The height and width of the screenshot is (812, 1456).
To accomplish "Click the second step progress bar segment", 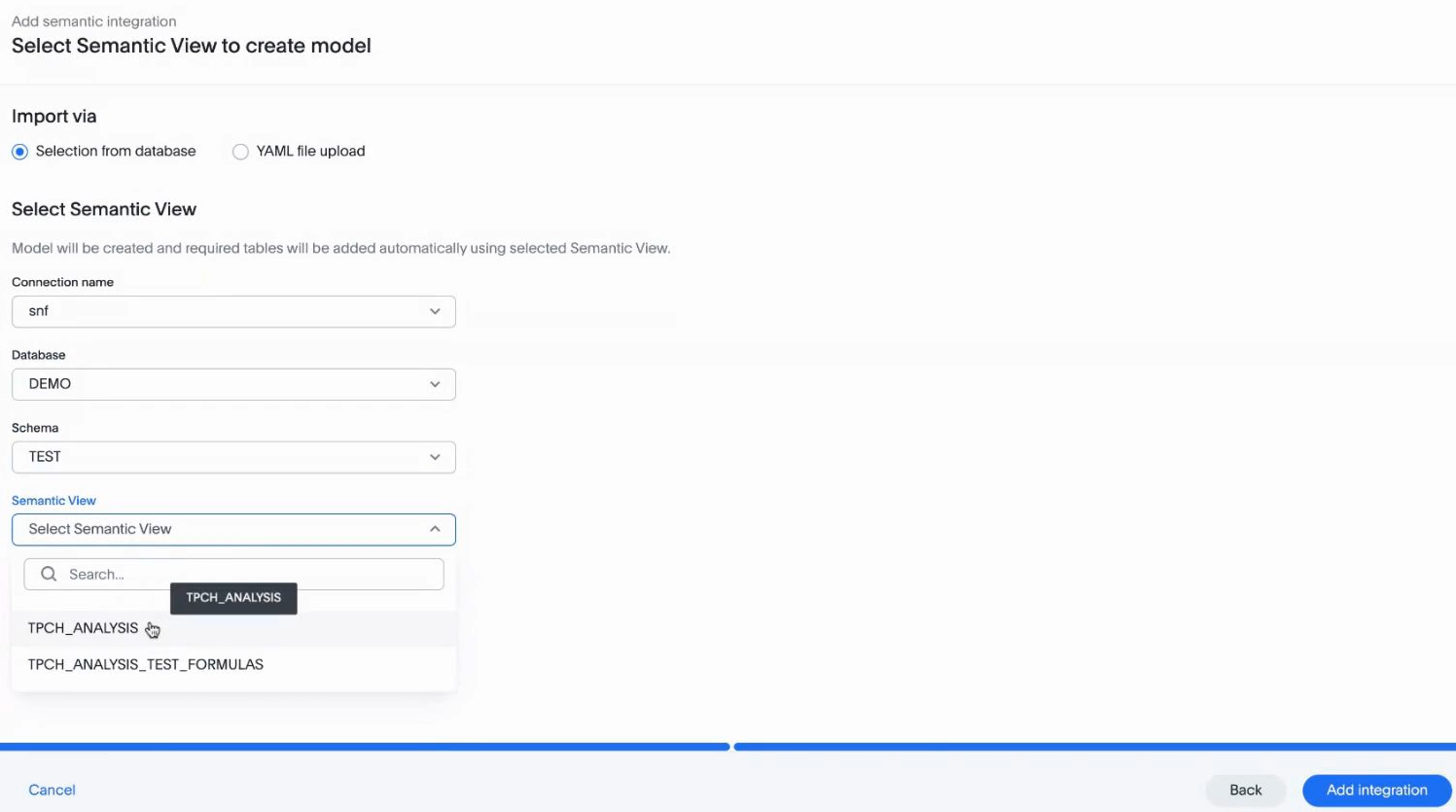I will pos(1094,747).
